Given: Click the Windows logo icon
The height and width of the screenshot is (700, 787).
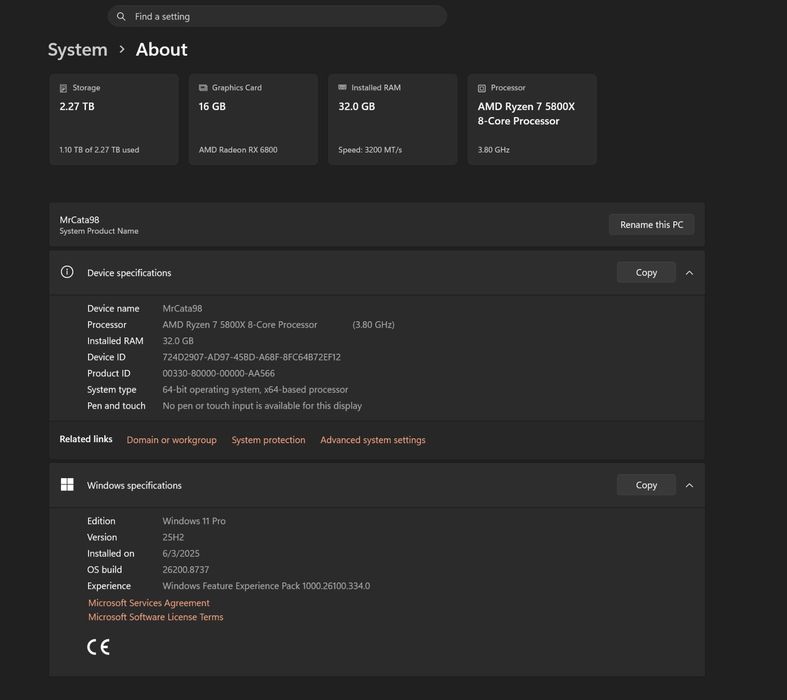Looking at the screenshot, I should (67, 484).
